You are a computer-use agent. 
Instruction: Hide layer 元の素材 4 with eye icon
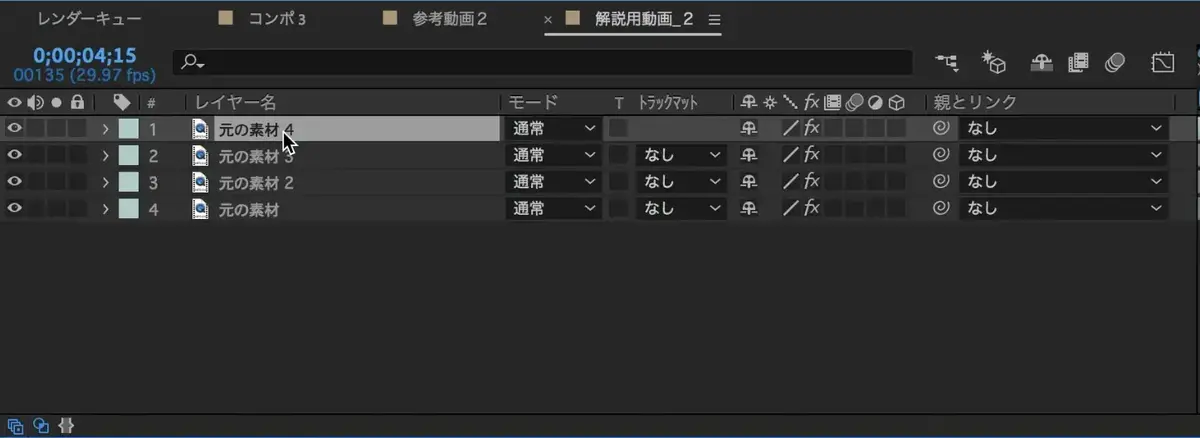[x=14, y=128]
